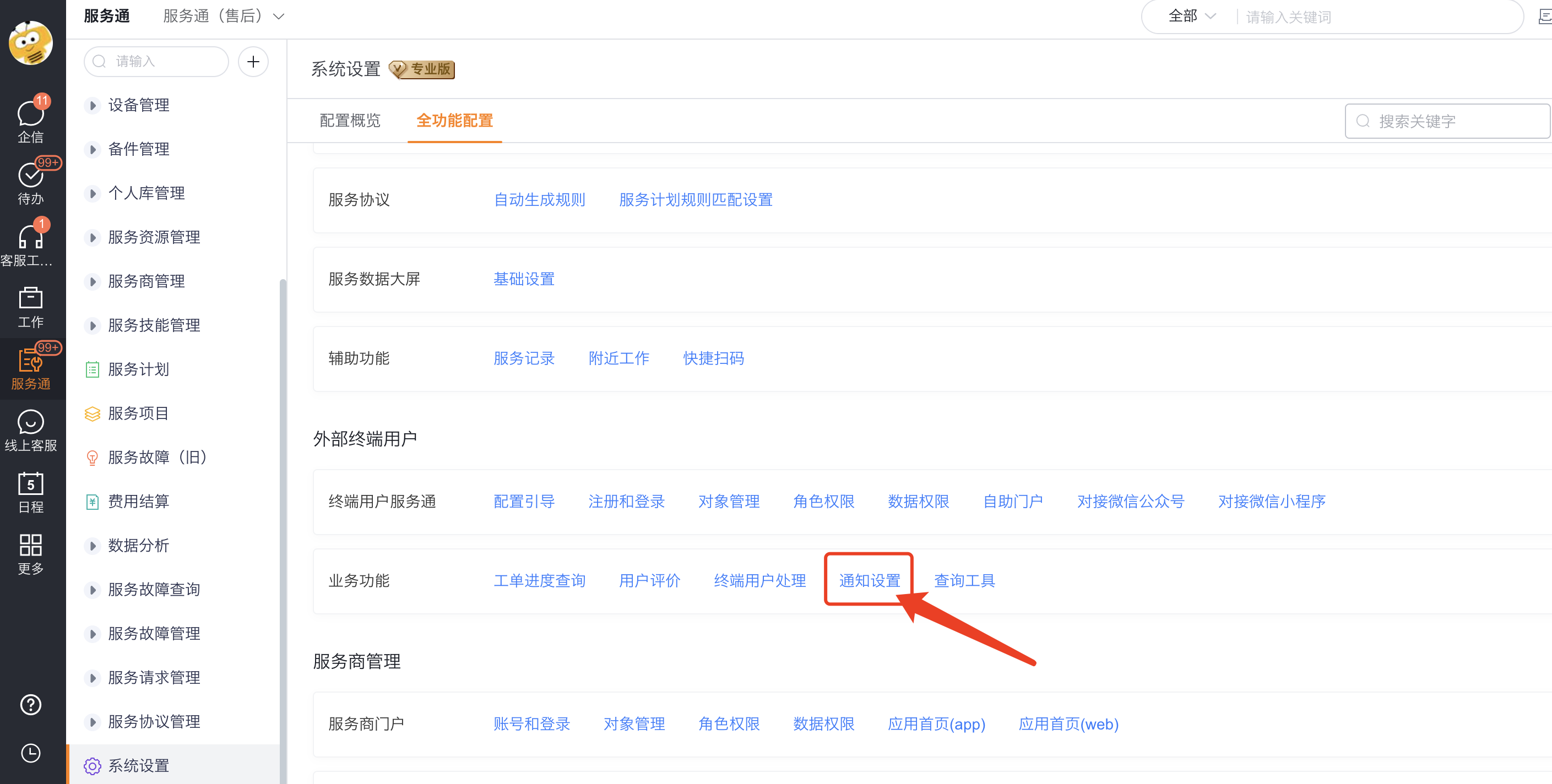Click the 服务计划 list icon
Viewport: 1552px width, 784px height.
92,369
